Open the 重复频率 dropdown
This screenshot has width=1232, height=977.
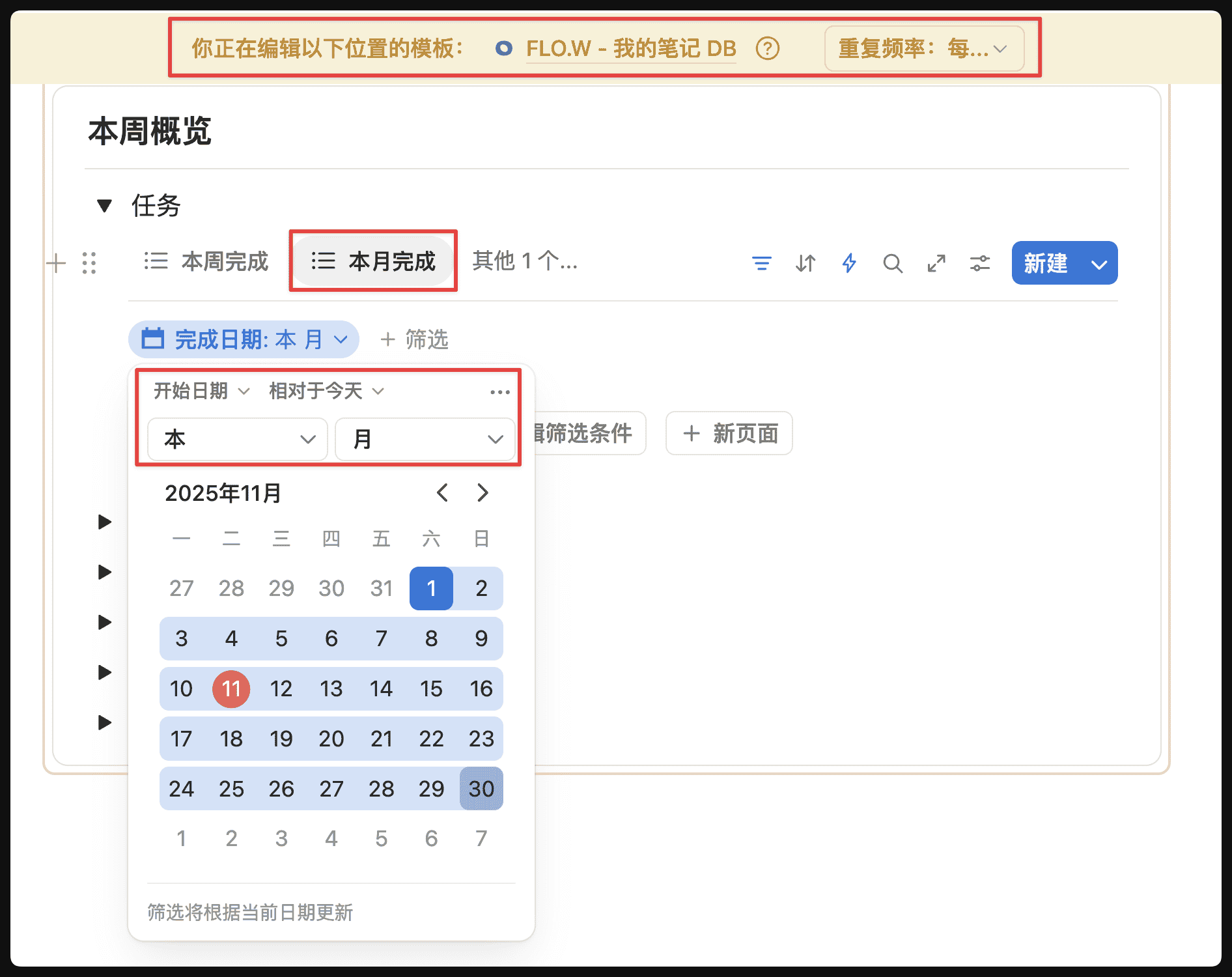click(x=923, y=49)
